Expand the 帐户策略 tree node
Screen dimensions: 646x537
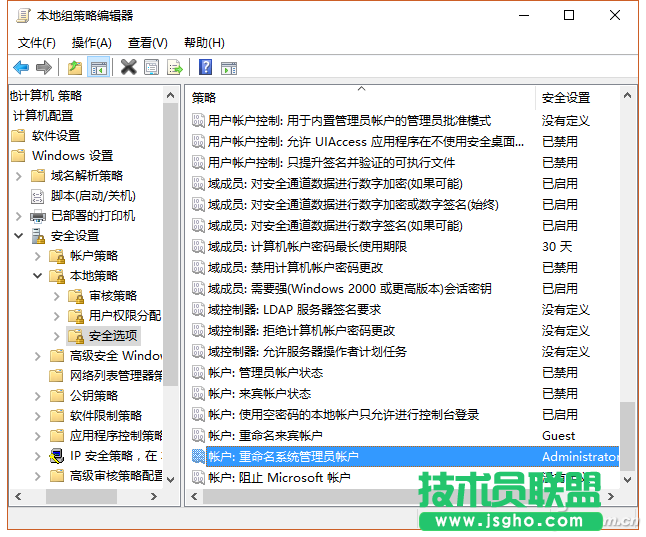[x=37, y=256]
